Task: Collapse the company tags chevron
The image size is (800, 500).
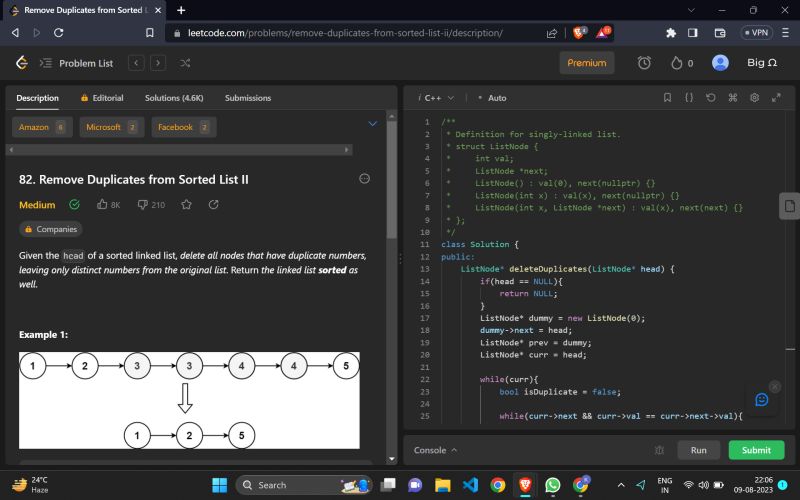Action: 372,123
